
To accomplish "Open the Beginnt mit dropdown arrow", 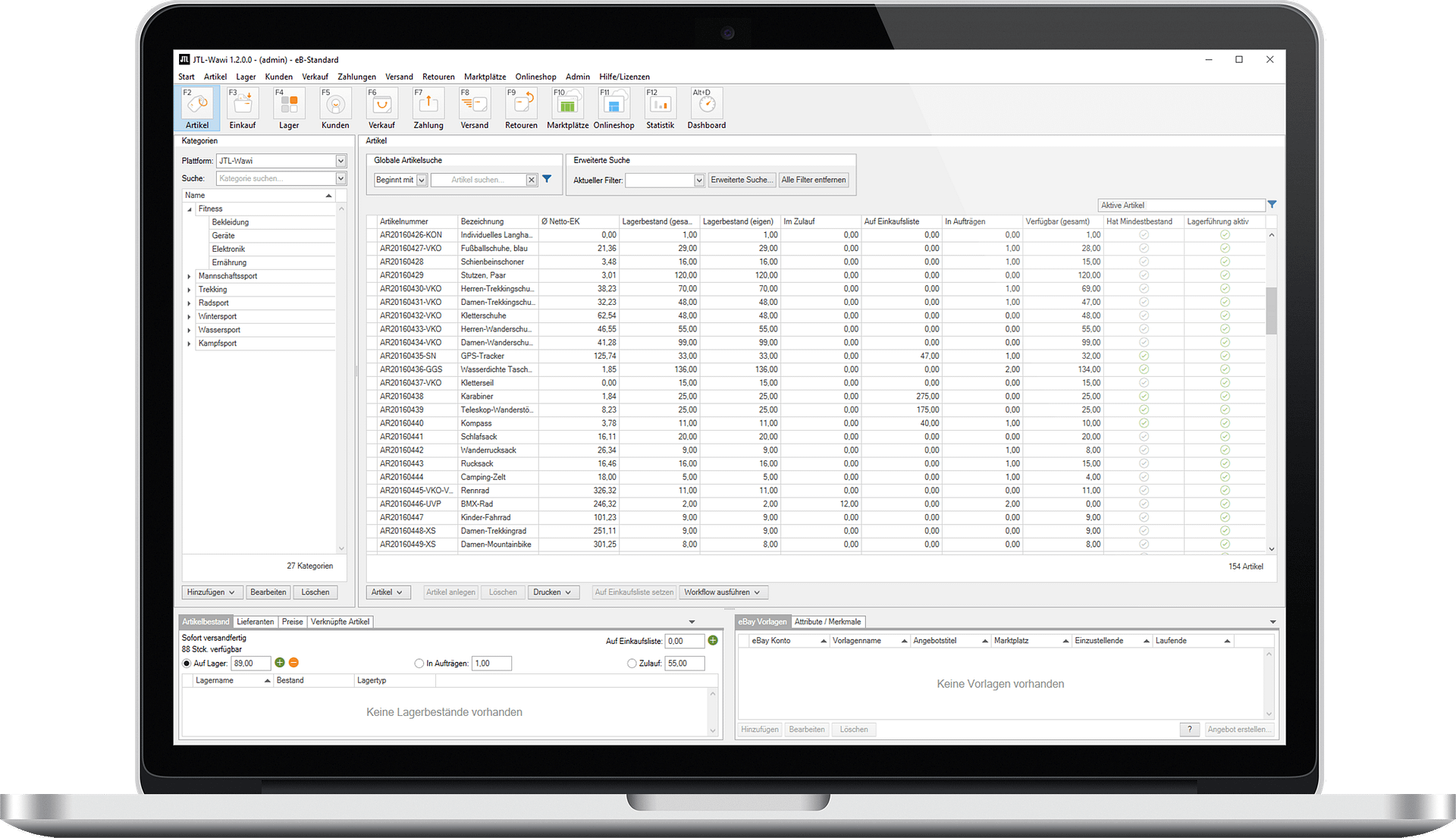I will coord(422,180).
